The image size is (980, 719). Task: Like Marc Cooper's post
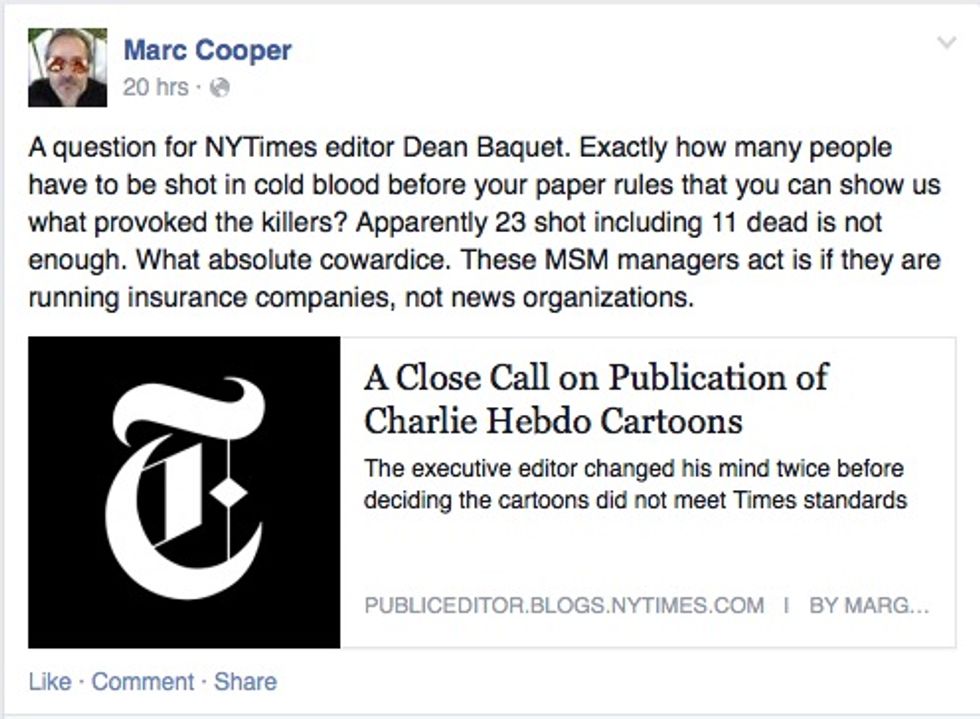point(50,682)
